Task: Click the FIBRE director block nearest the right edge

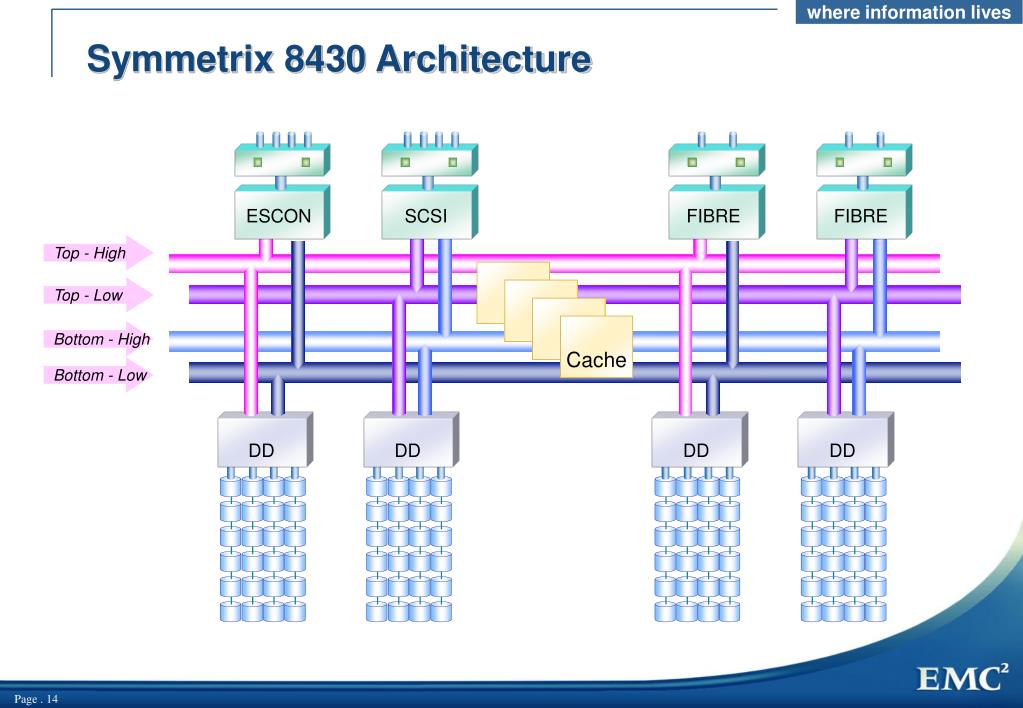Action: (x=864, y=212)
